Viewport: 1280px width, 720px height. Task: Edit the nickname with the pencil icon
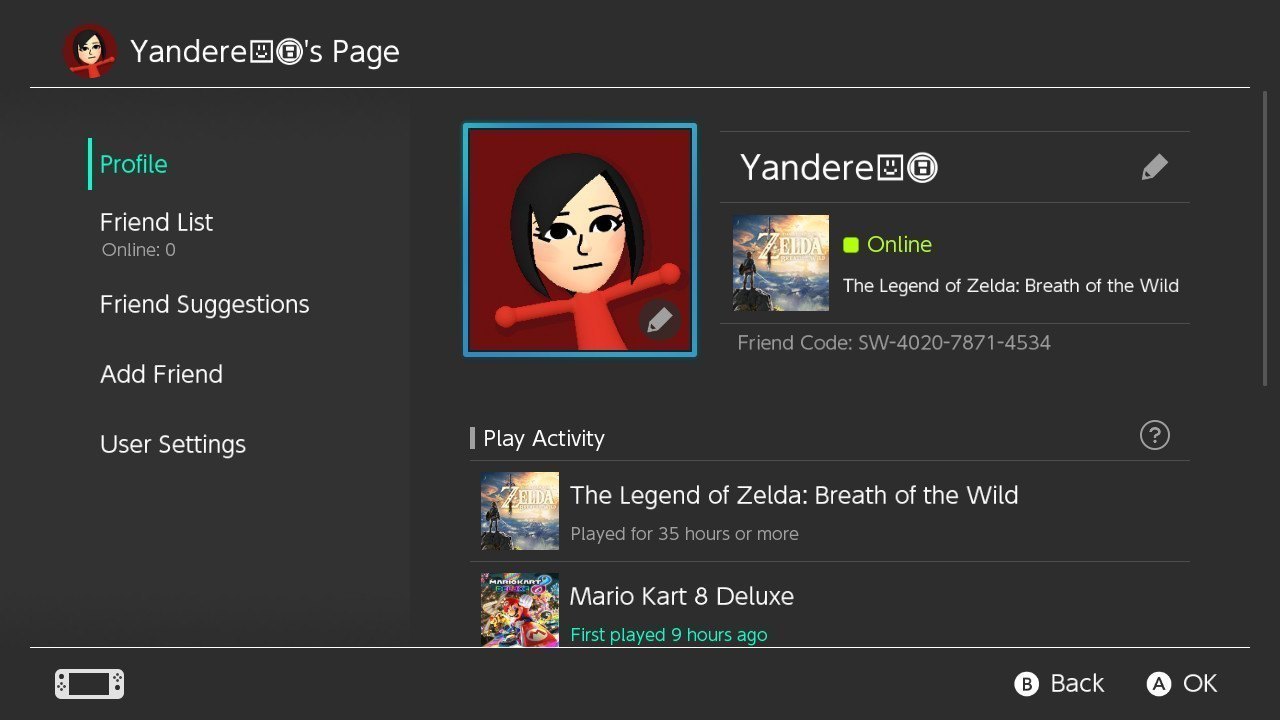pyautogui.click(x=1154, y=167)
